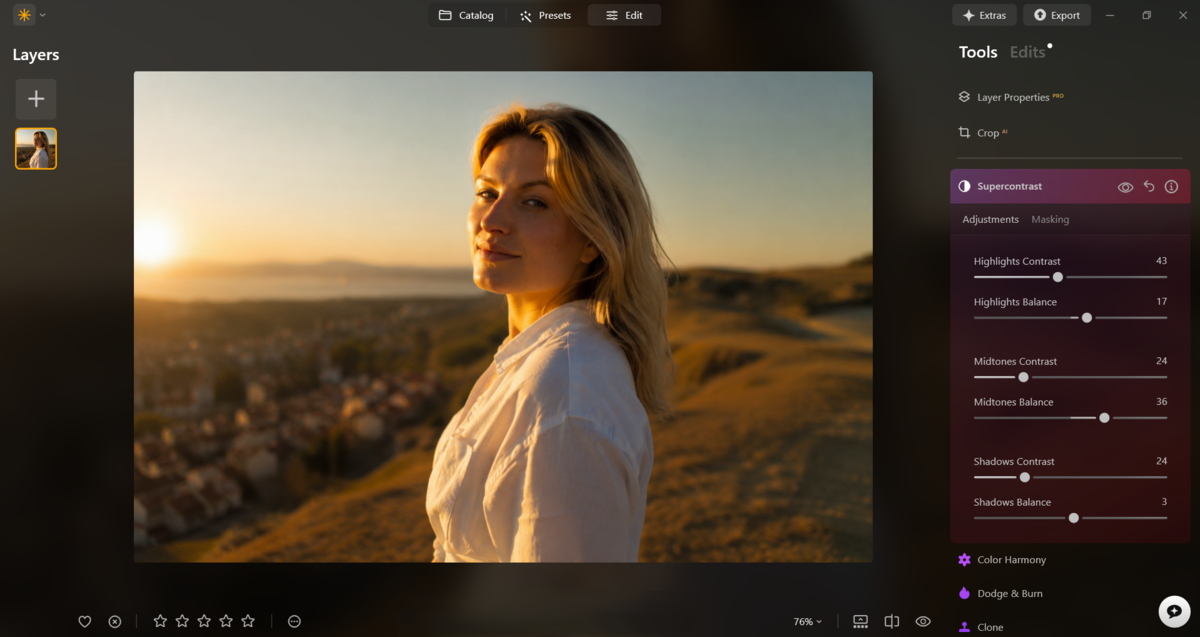
Task: Click the Export button
Action: coord(1056,15)
